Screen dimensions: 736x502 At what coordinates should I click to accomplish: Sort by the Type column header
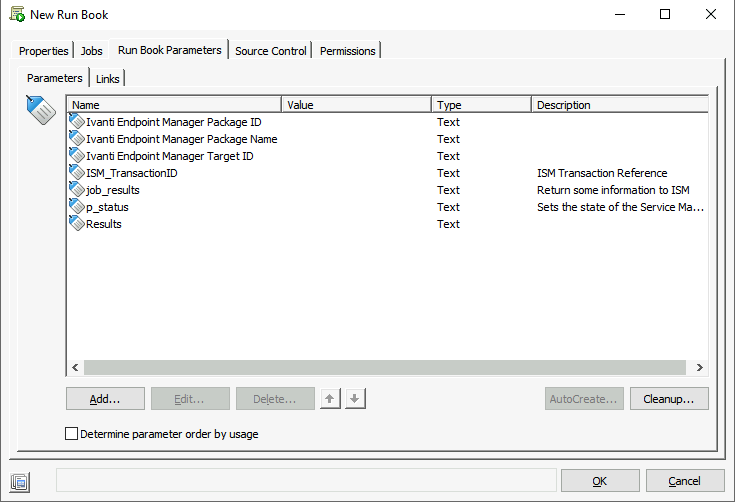(x=481, y=105)
